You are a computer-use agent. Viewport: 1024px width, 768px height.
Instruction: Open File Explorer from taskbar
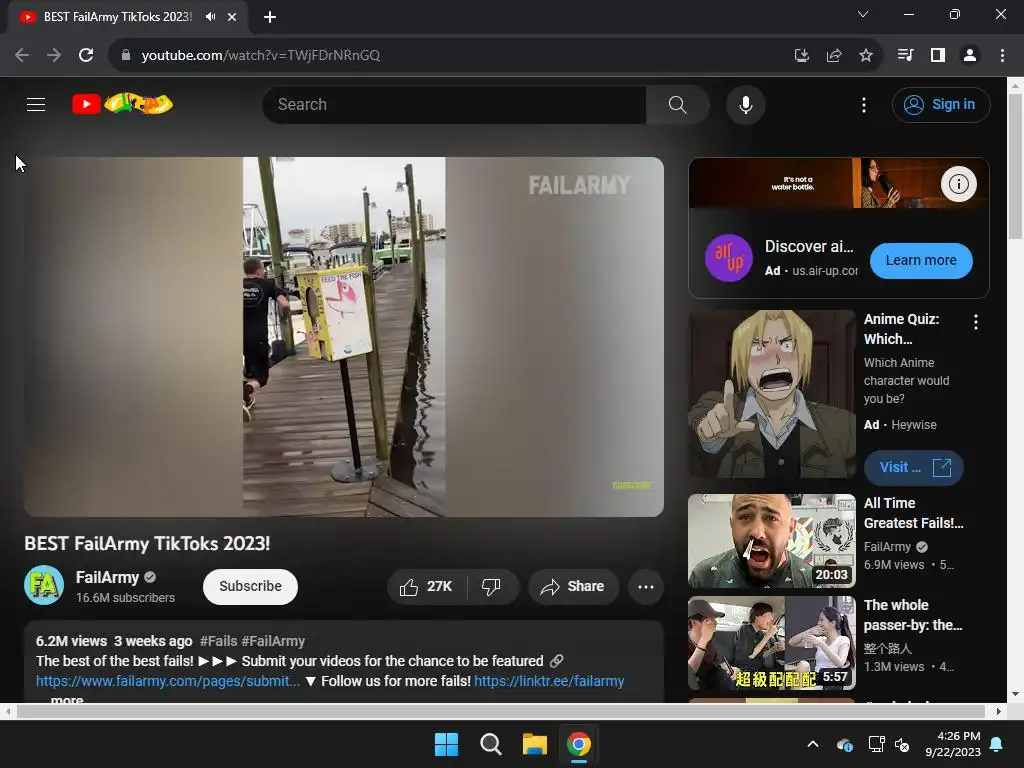pos(534,744)
